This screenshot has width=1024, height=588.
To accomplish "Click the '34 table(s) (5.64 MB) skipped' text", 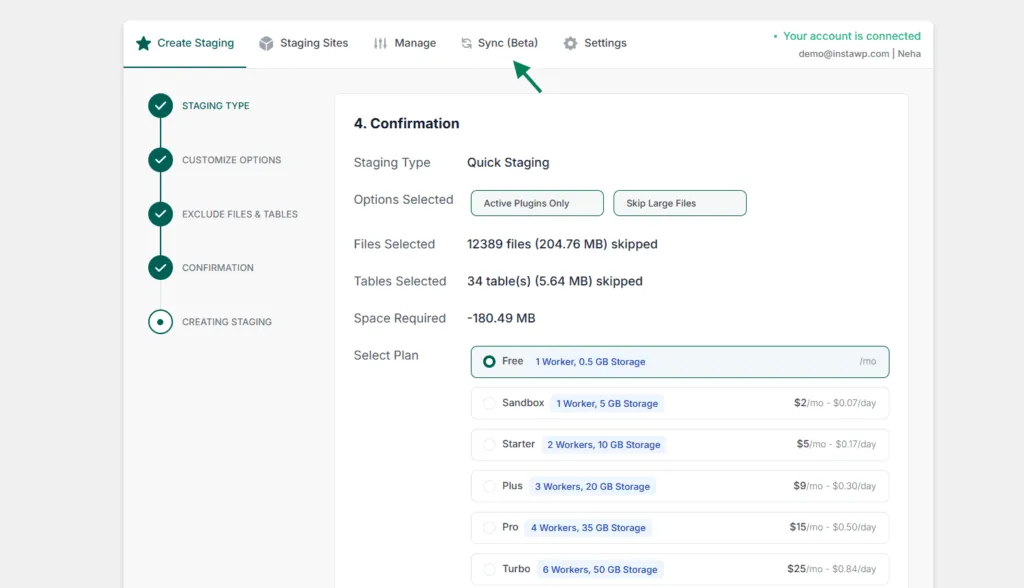I will tap(554, 282).
